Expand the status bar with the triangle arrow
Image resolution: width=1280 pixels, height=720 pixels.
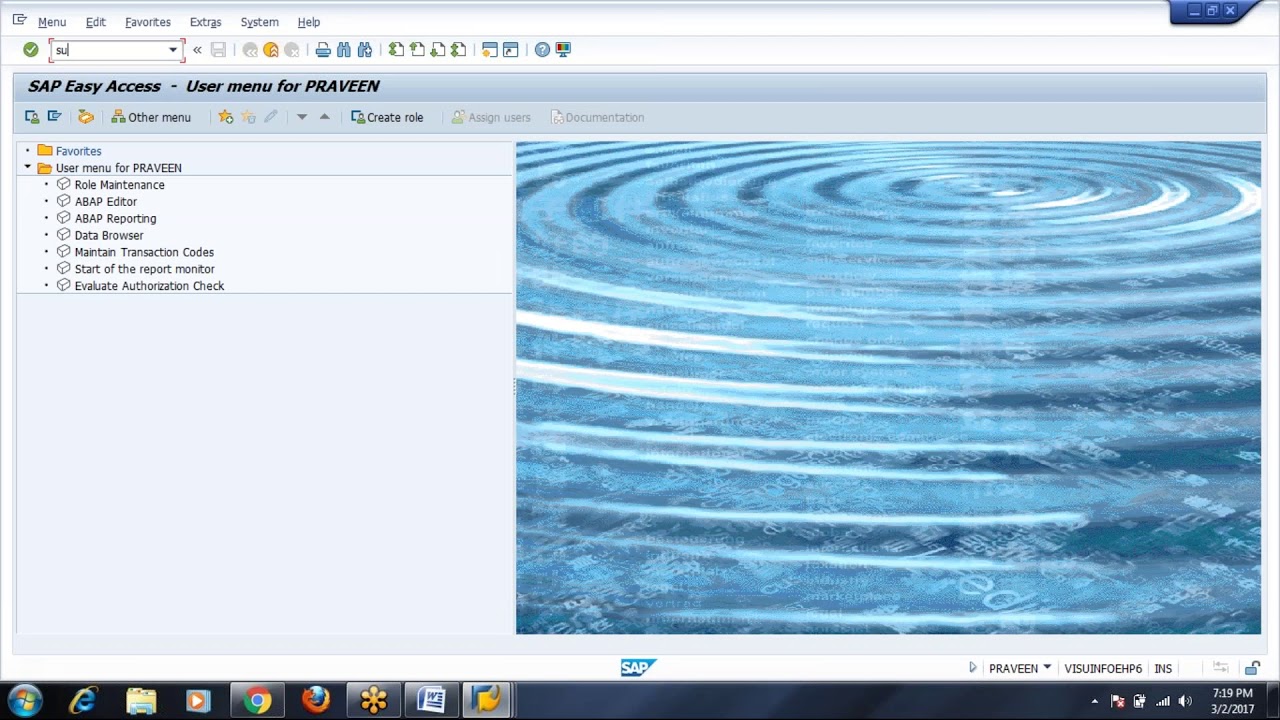click(972, 668)
